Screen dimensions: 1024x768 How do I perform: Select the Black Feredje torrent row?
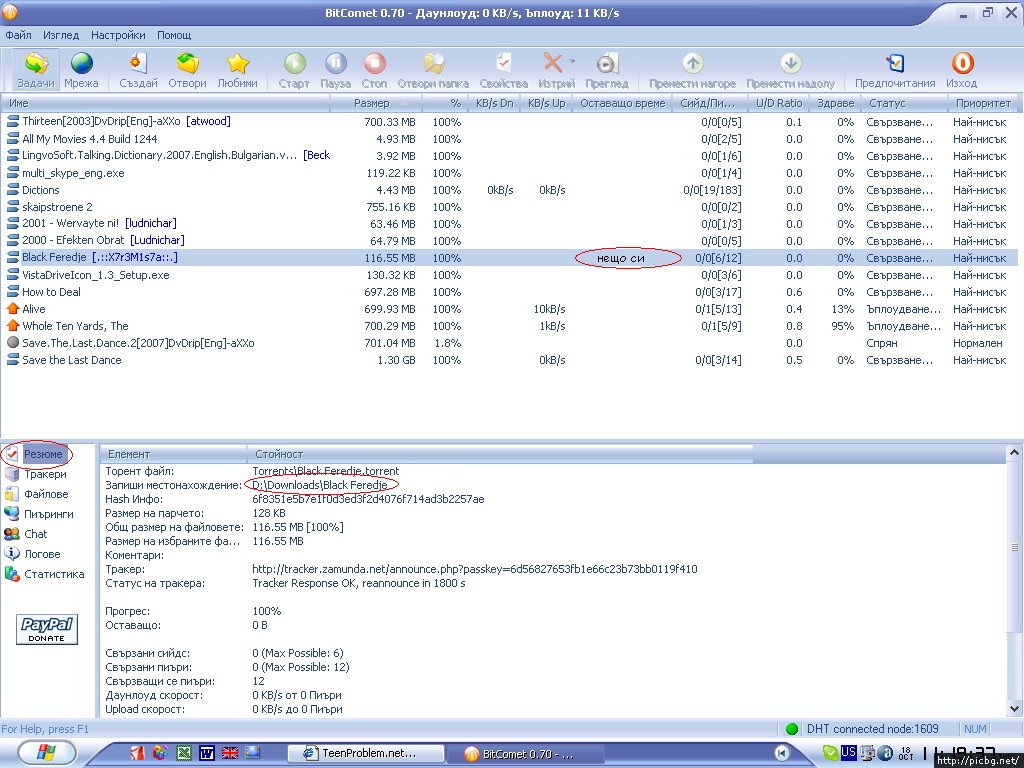tap(509, 257)
